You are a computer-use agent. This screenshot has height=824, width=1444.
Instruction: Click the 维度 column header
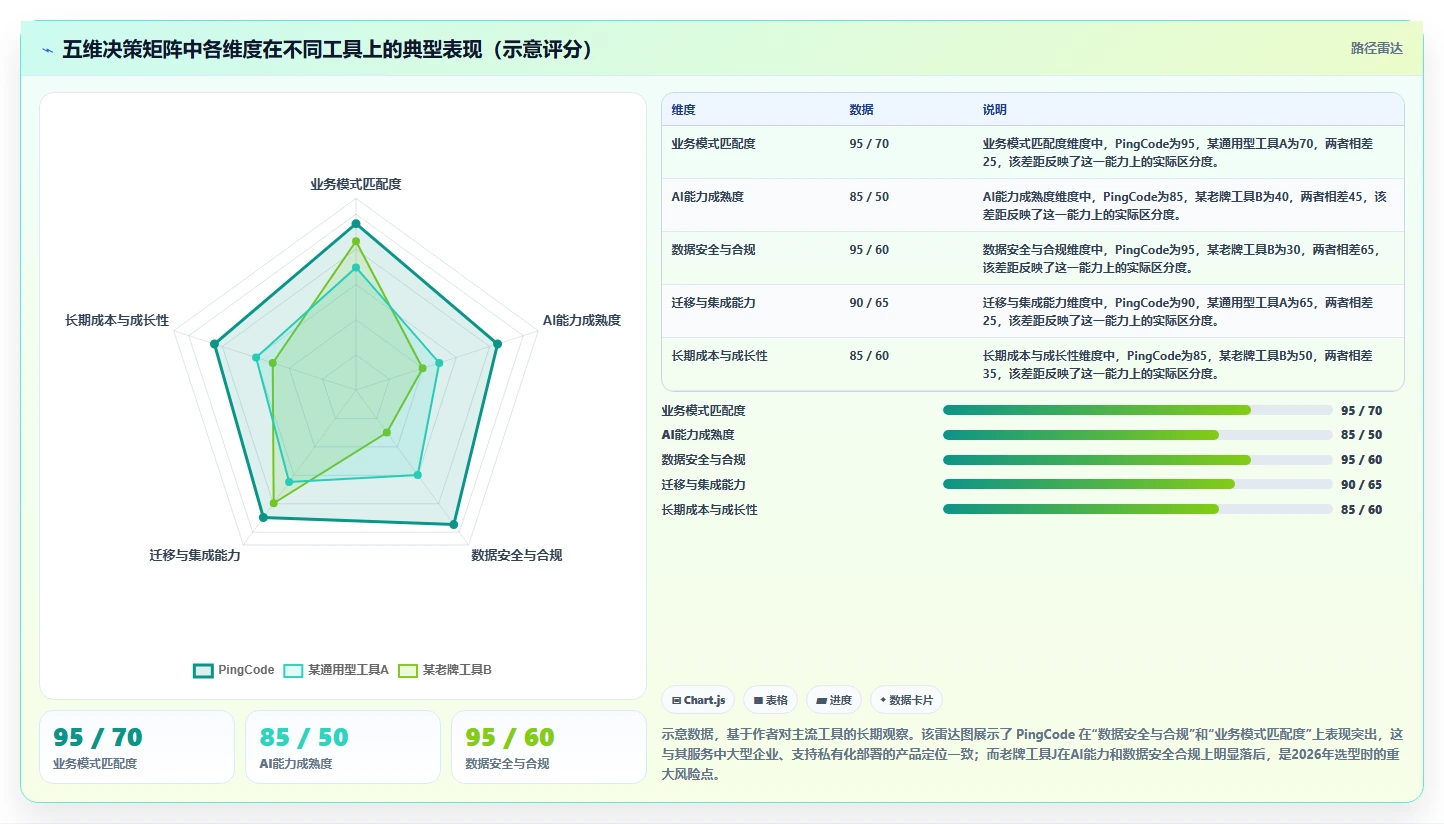click(x=684, y=110)
